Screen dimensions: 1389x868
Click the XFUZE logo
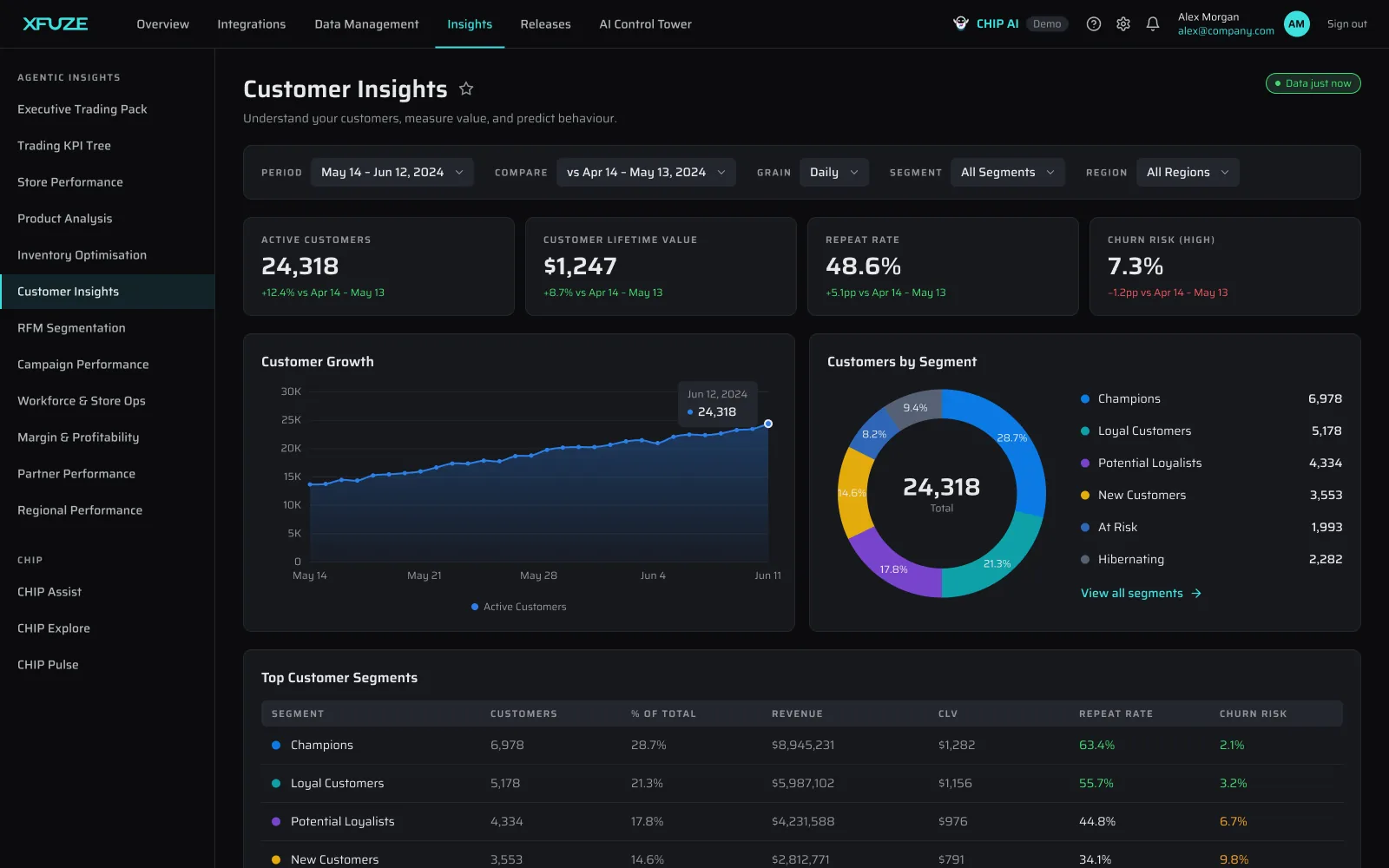coord(55,23)
